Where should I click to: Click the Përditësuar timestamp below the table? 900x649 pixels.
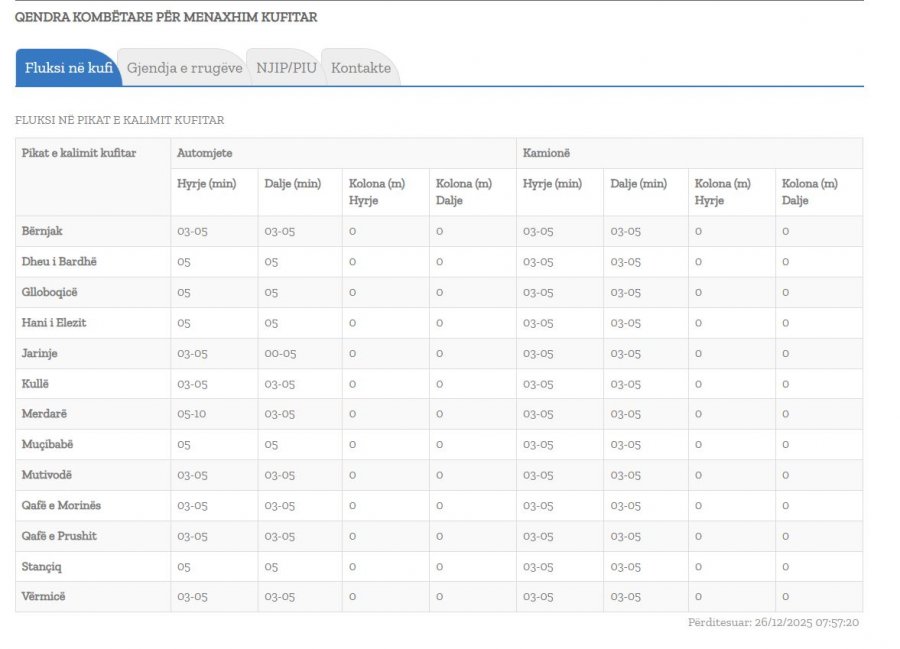[773, 623]
